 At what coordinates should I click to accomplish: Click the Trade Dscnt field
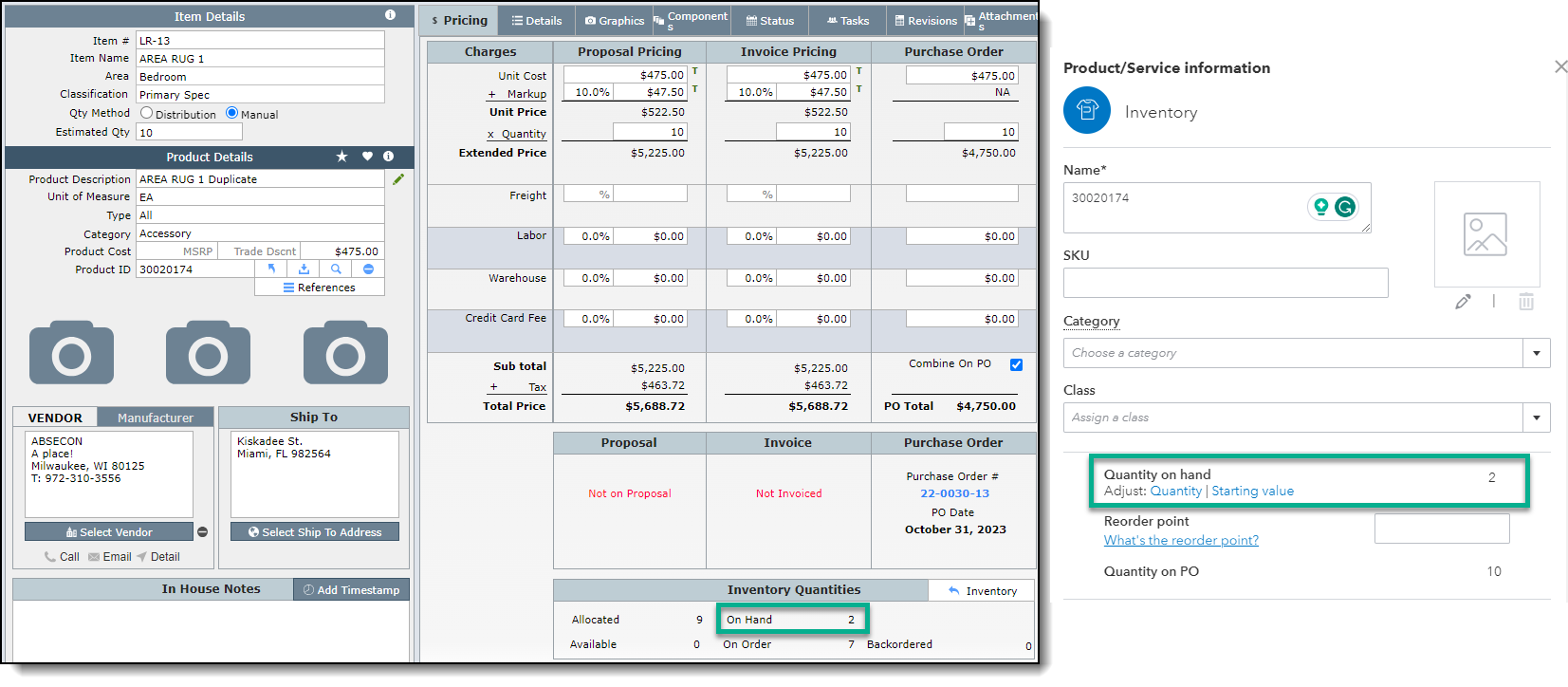point(261,251)
